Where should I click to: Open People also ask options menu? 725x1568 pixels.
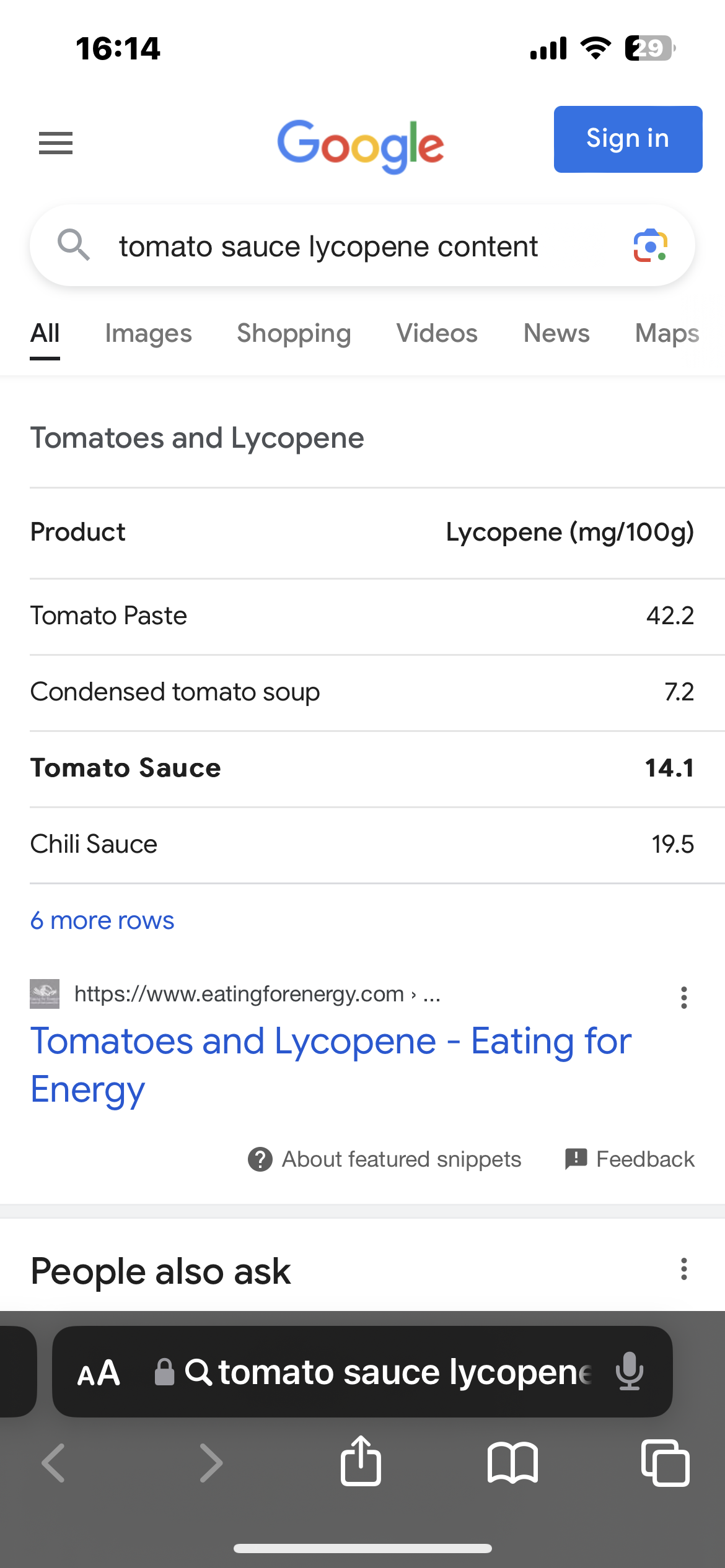pyautogui.click(x=683, y=1269)
